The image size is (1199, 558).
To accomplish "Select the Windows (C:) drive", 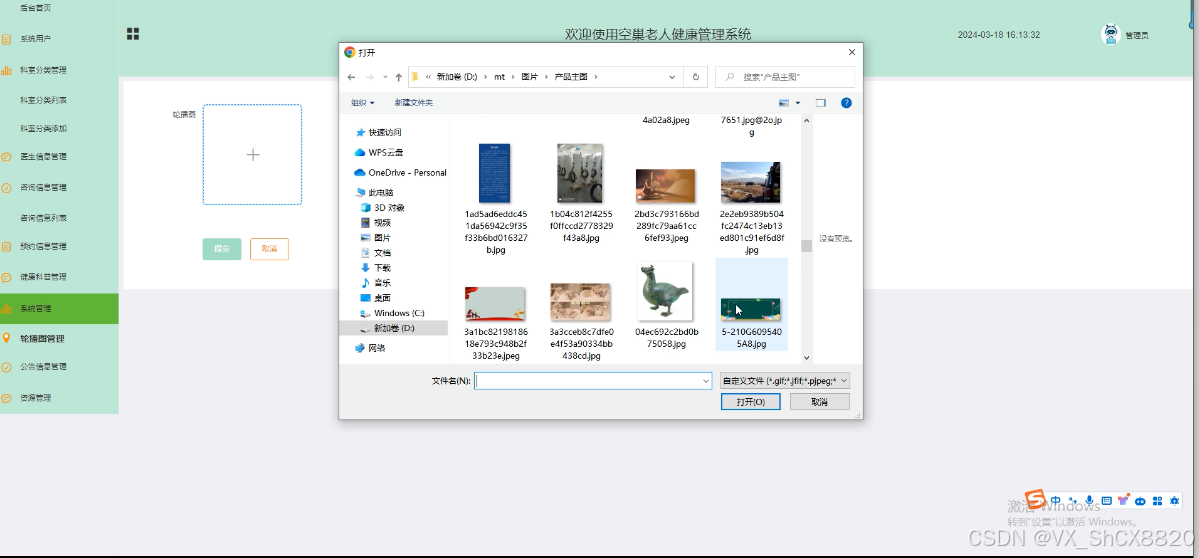I will point(392,313).
